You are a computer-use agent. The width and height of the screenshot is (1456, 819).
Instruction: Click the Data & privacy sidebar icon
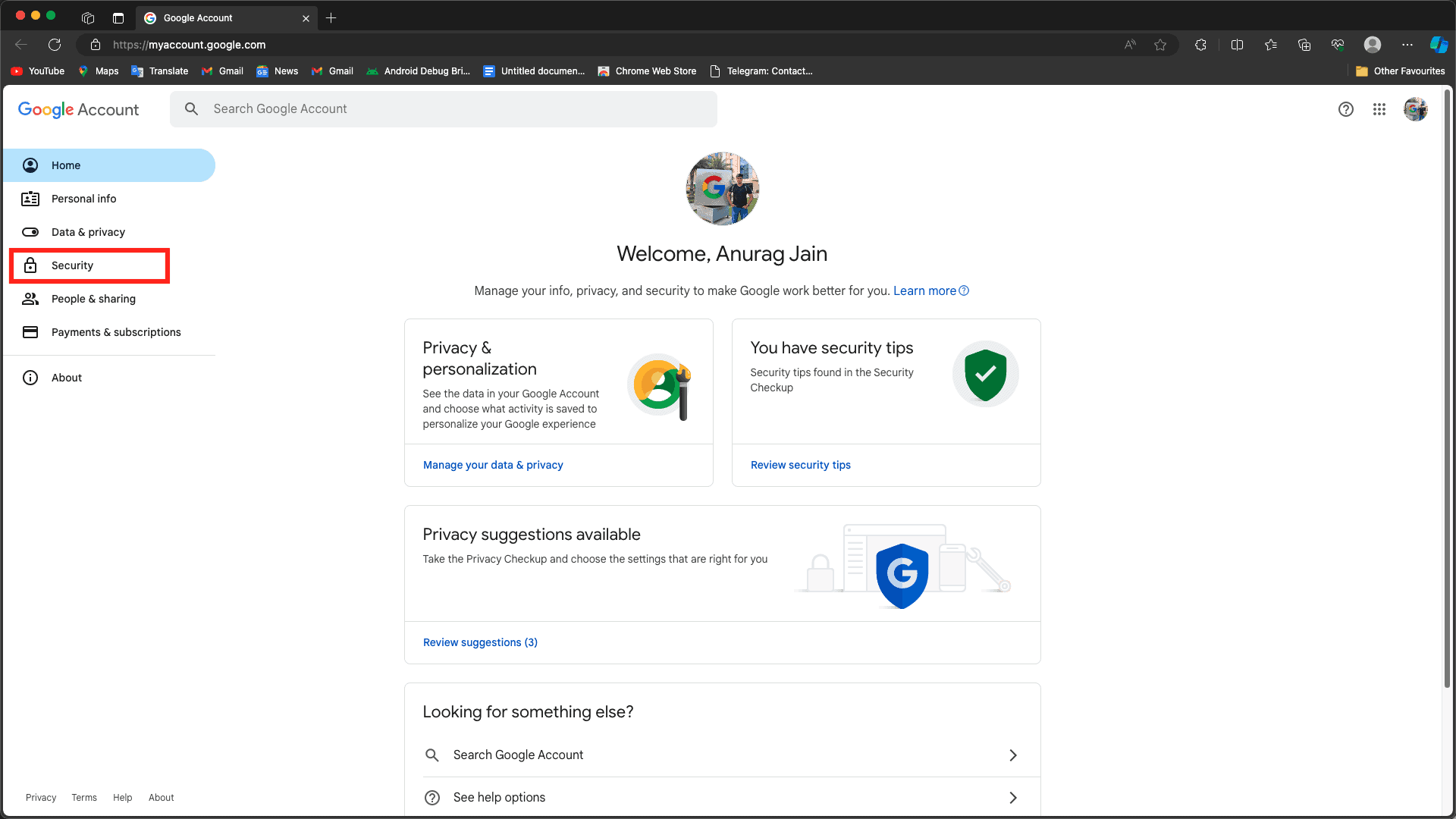(30, 232)
